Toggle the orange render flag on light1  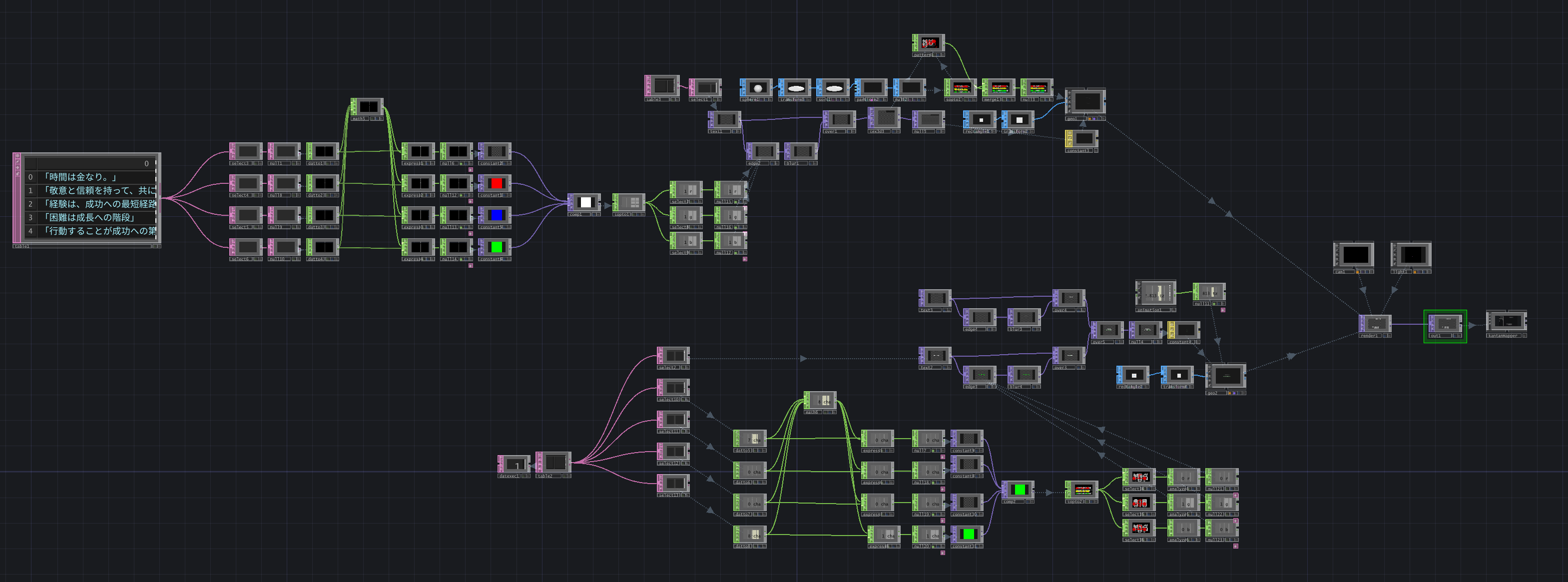coord(1415,272)
